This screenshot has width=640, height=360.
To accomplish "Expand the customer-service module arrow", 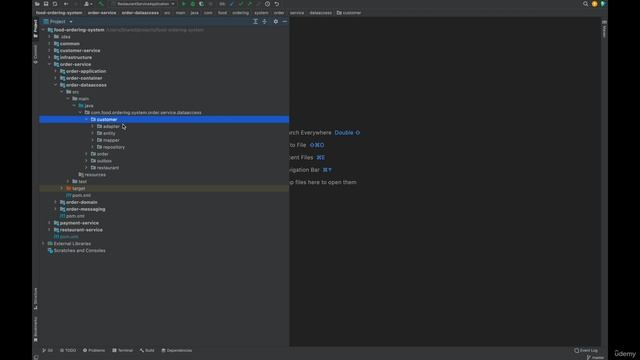I will coord(50,51).
